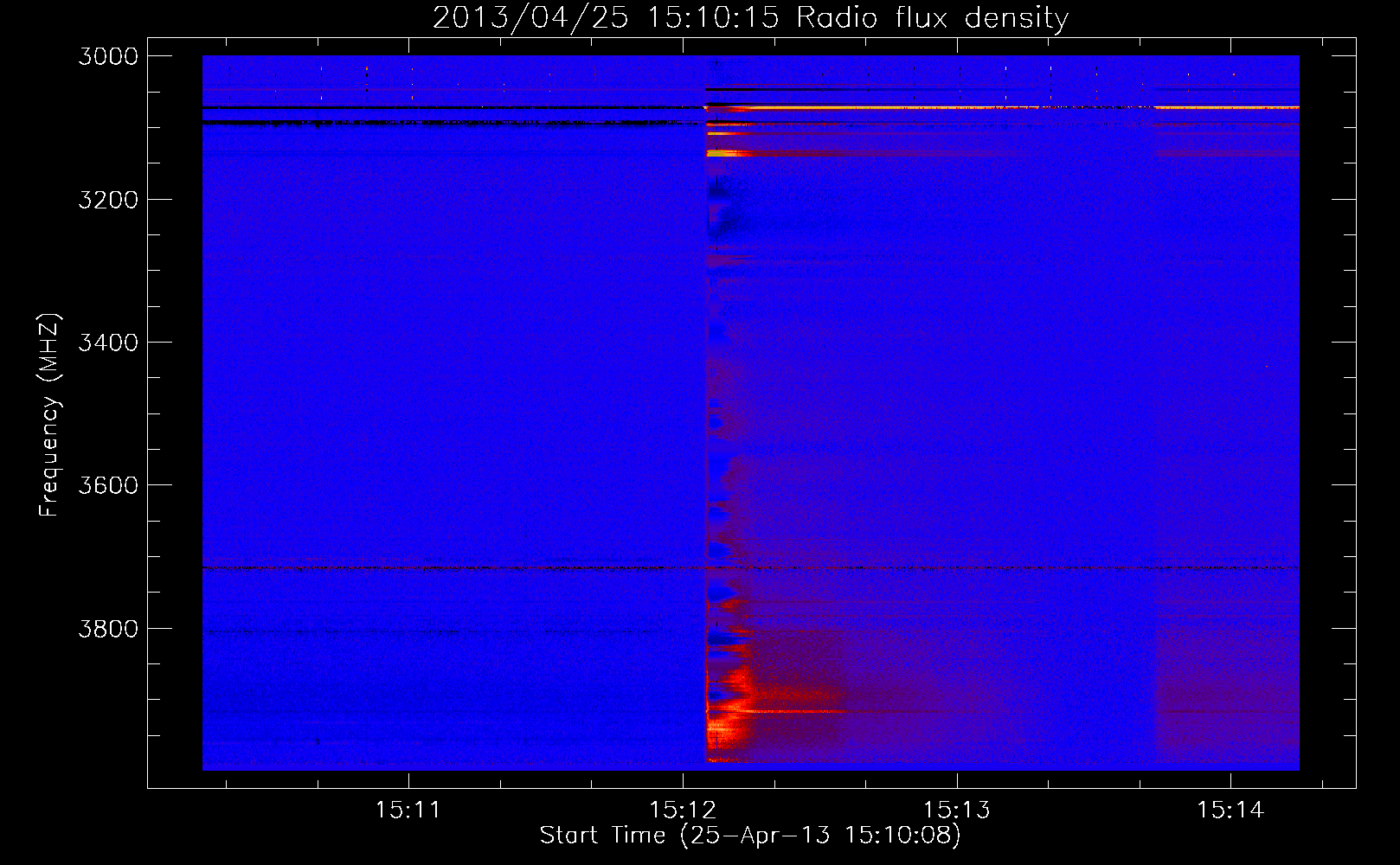Click the 15:13 time tick label
Image resolution: width=1400 pixels, height=865 pixels.
(956, 810)
